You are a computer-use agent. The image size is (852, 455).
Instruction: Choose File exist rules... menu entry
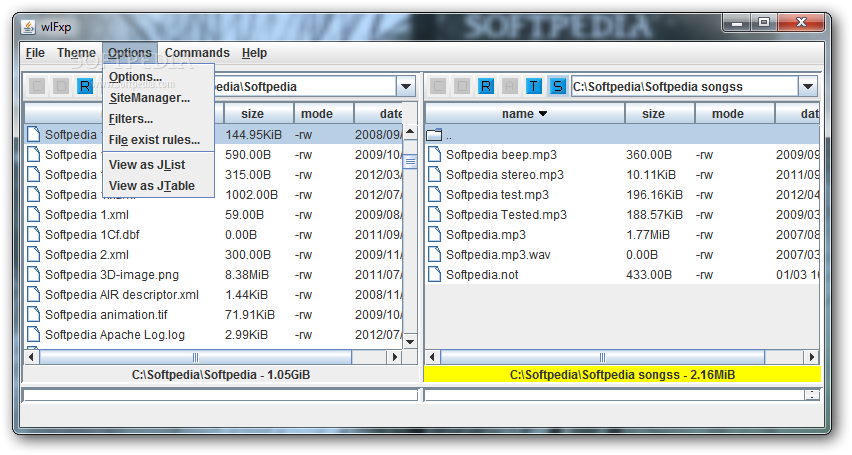coord(159,140)
